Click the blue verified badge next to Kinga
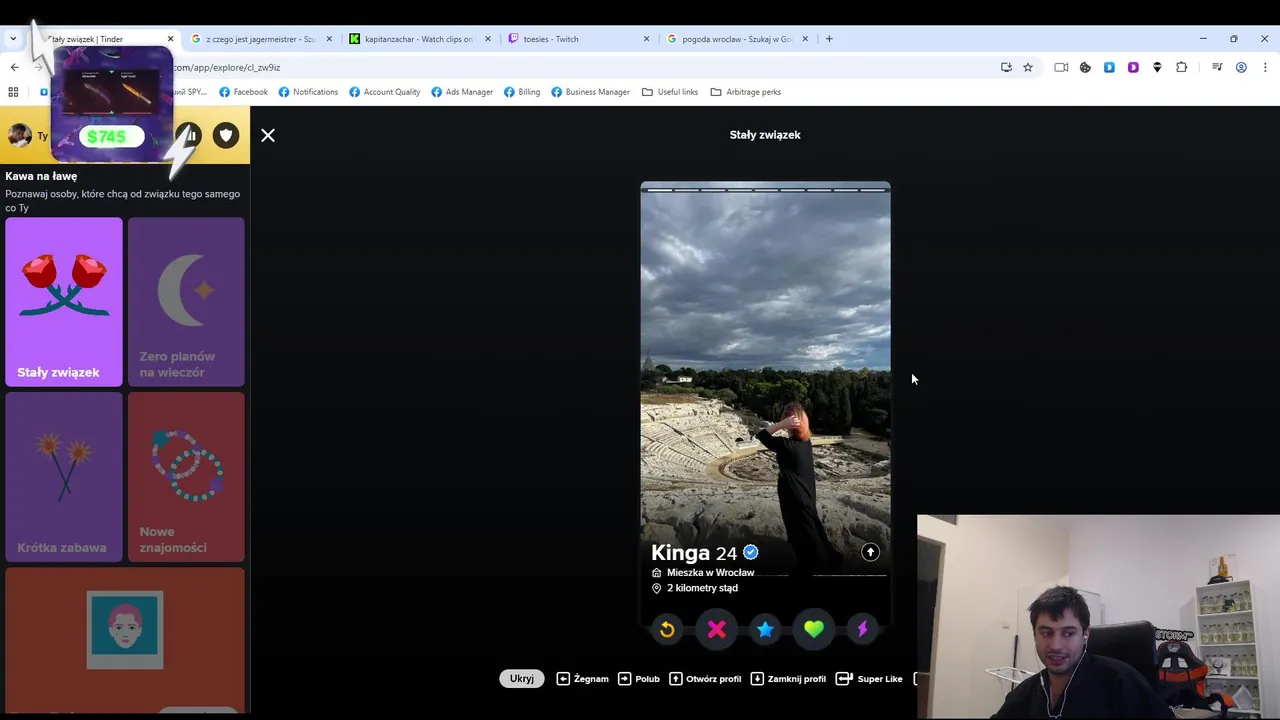Screen dimensions: 1280x720 pos(751,552)
